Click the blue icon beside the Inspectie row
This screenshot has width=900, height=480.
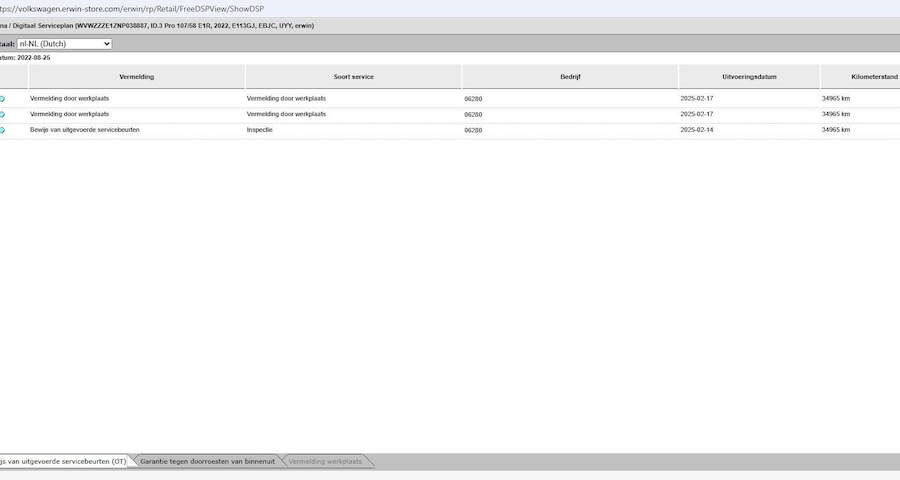click(x=2, y=130)
